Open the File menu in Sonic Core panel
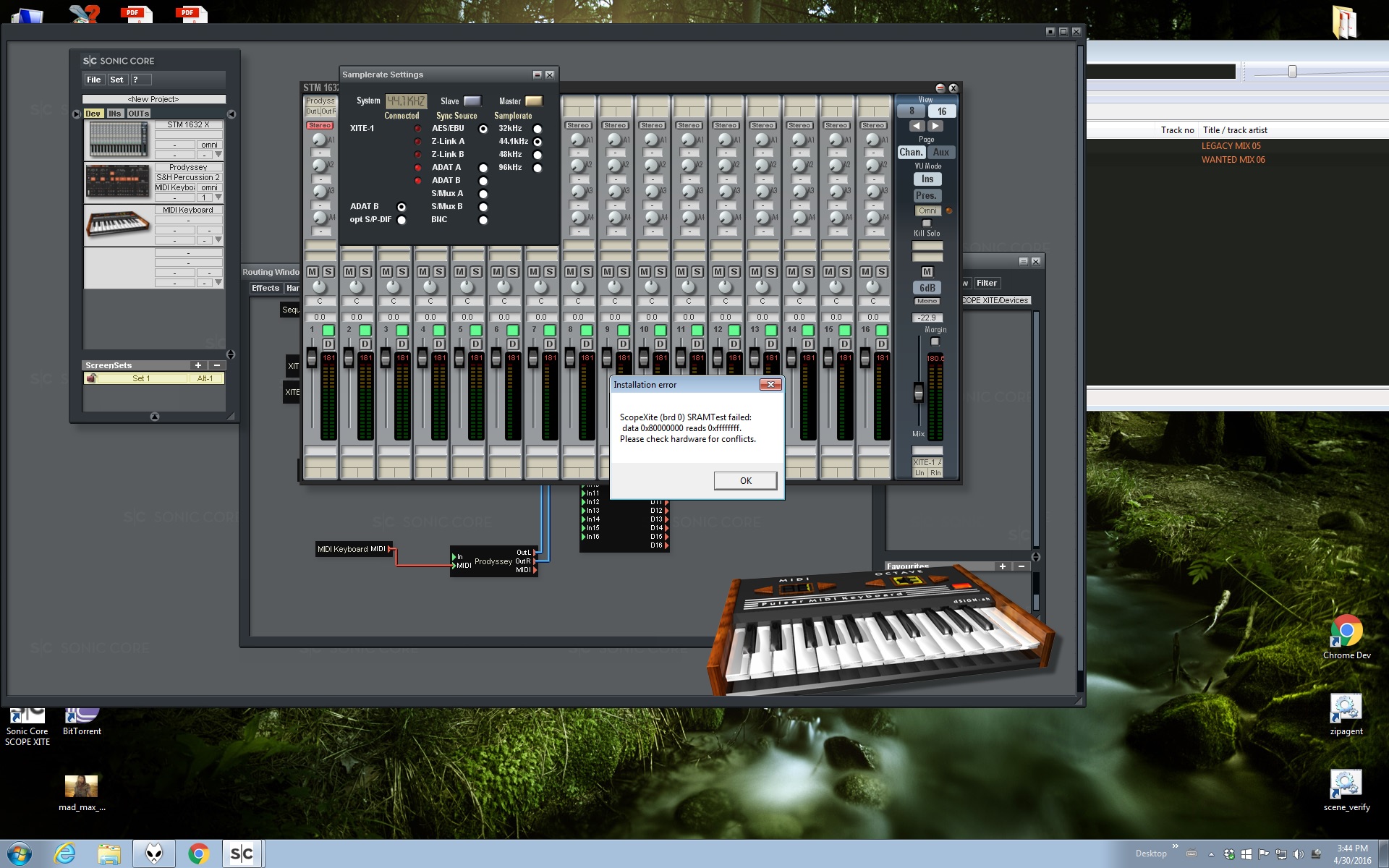 [x=94, y=80]
